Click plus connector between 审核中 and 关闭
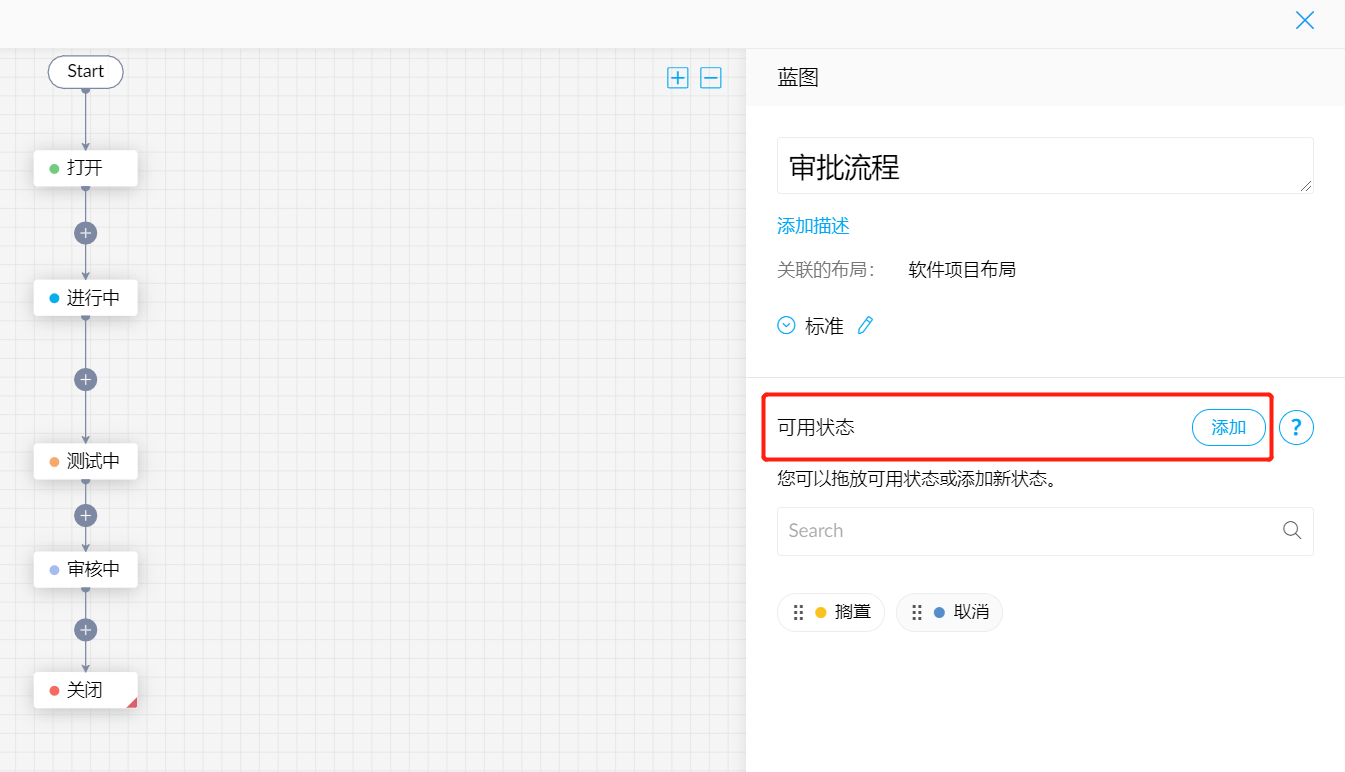Image resolution: width=1345 pixels, height=772 pixels. click(x=86, y=630)
